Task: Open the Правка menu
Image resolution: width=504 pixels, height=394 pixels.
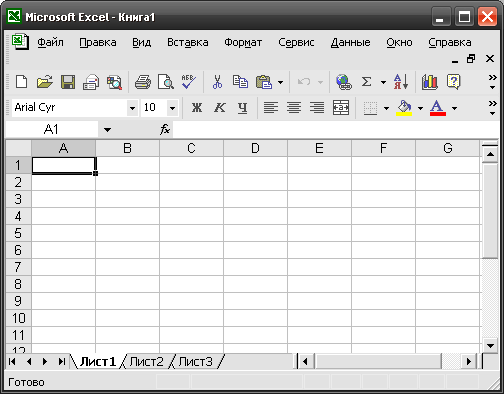Action: pos(98,42)
